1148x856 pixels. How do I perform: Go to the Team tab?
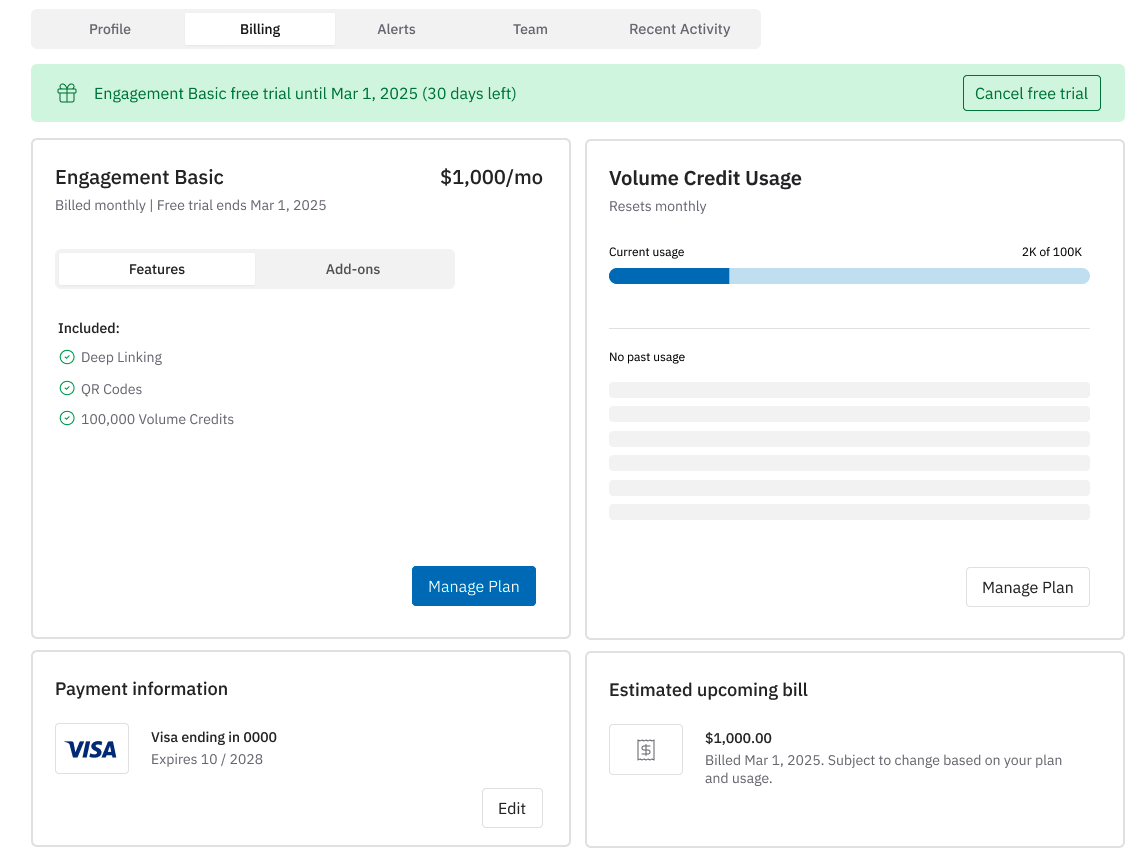point(530,29)
